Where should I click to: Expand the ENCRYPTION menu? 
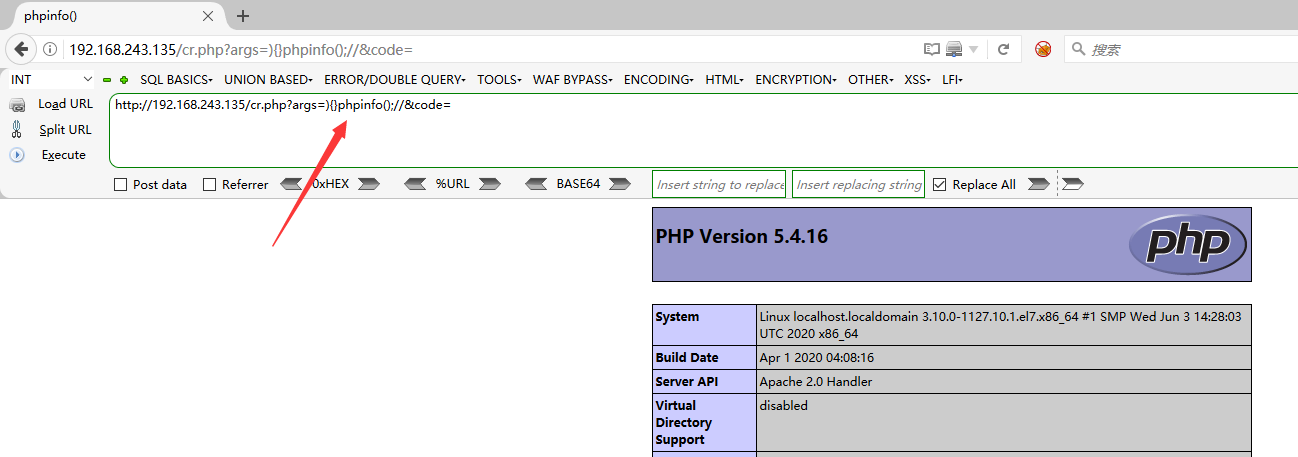tap(797, 79)
